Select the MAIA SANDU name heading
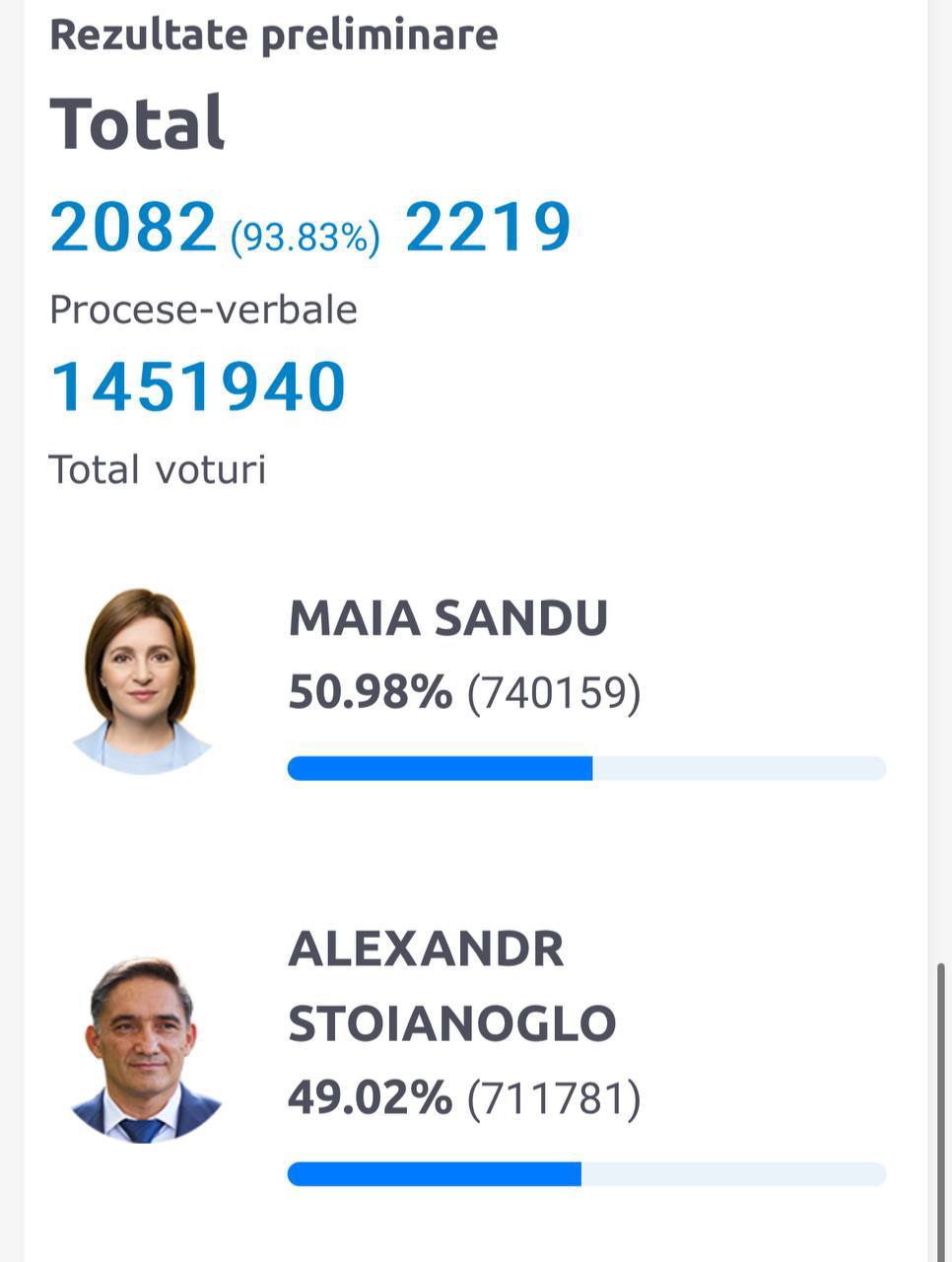This screenshot has width=952, height=1262. 447,618
